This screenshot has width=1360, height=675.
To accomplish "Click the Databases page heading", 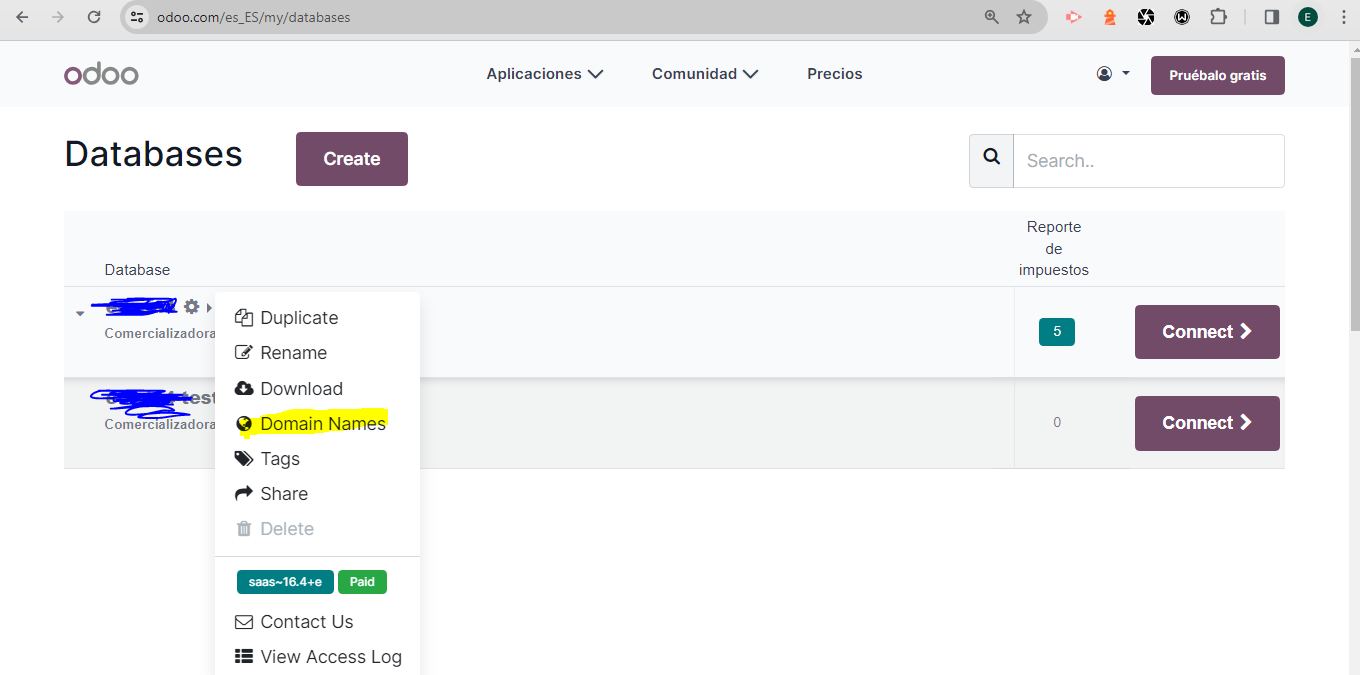I will pos(154,154).
